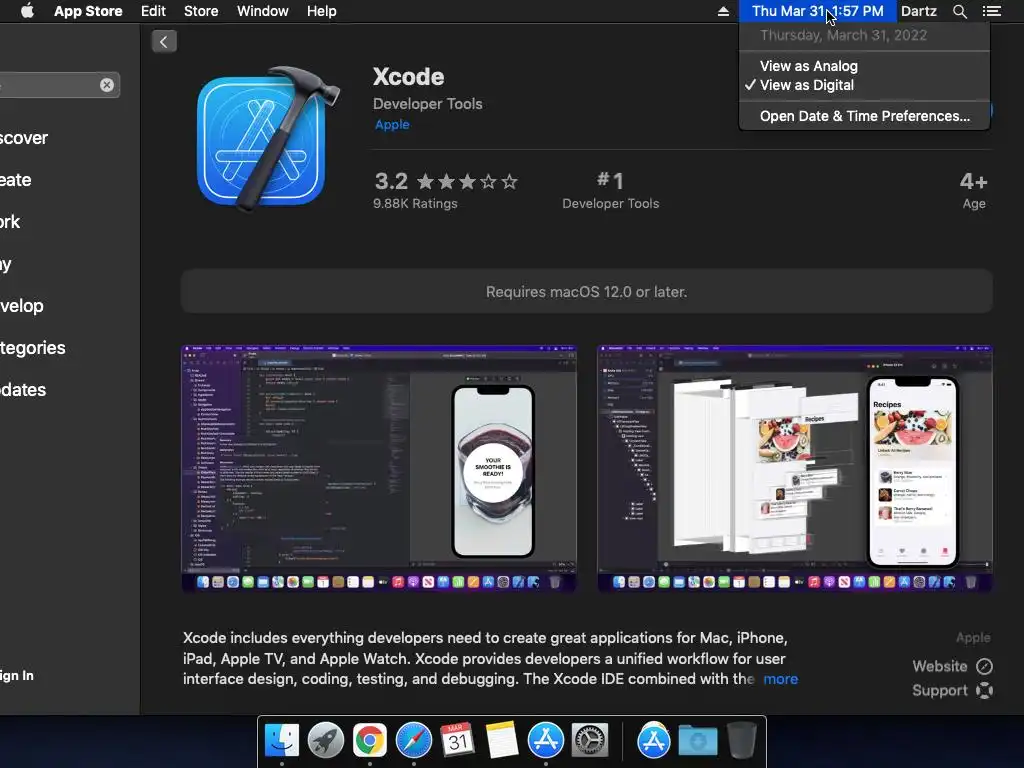The height and width of the screenshot is (768, 1024).
Task: Open the Applications folder in Dock
Action: [x=654, y=740]
